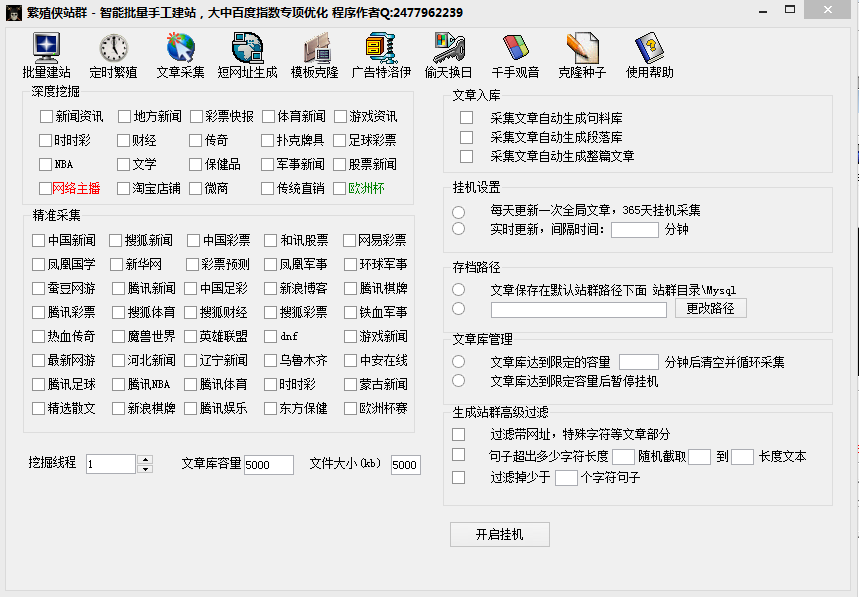Image resolution: width=859 pixels, height=597 pixels.
Task: Check the 新浪博客 checkbox
Action: click(270, 288)
